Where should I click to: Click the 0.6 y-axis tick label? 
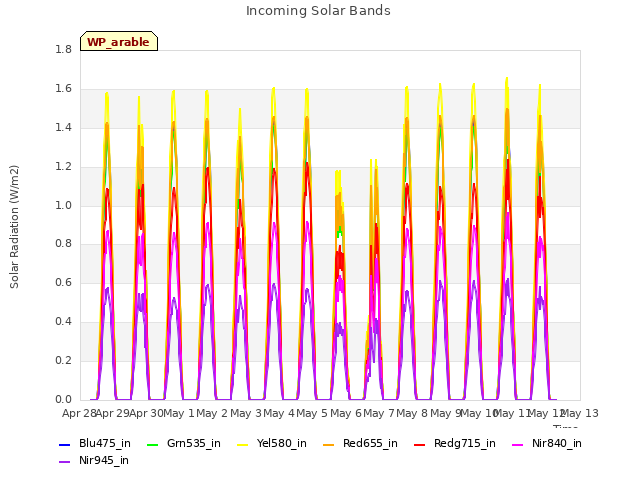coord(63,283)
